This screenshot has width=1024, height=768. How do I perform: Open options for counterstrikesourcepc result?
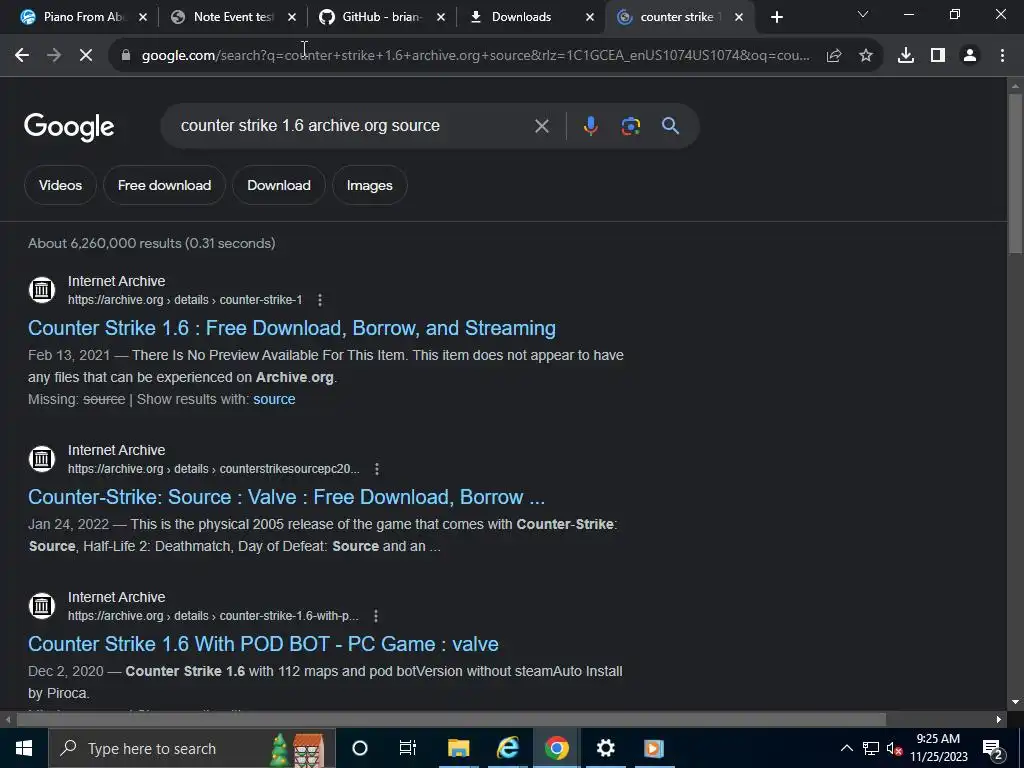tap(377, 469)
